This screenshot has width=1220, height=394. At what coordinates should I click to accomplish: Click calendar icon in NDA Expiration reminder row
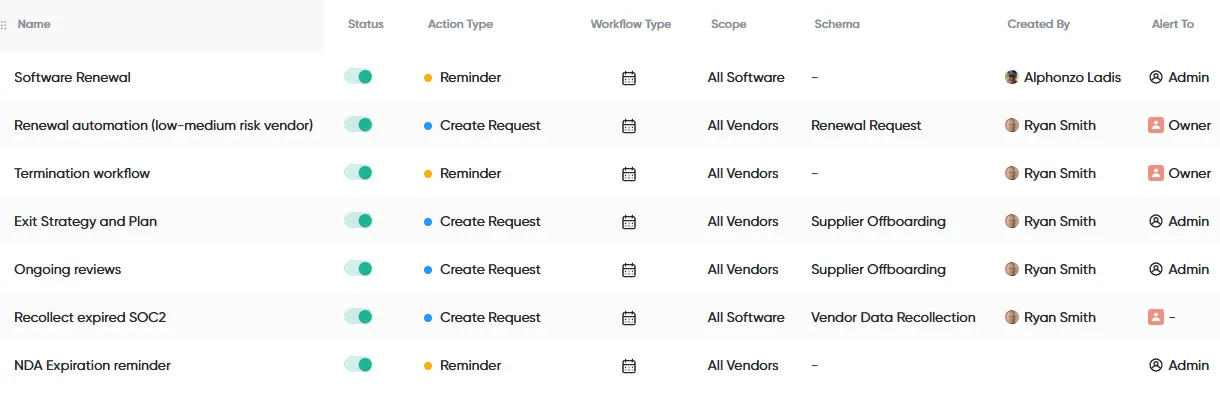629,366
